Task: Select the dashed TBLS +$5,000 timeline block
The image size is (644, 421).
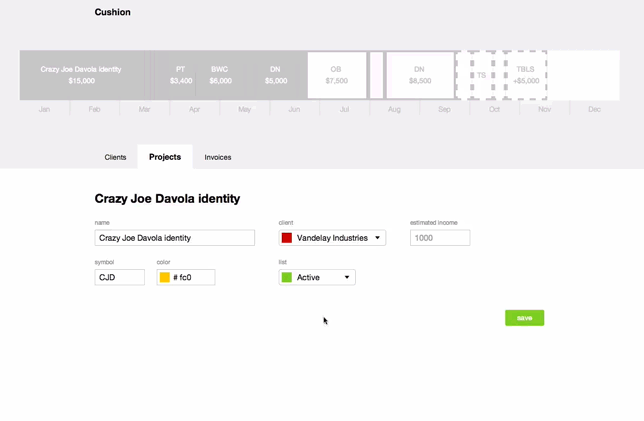Action: point(526,75)
